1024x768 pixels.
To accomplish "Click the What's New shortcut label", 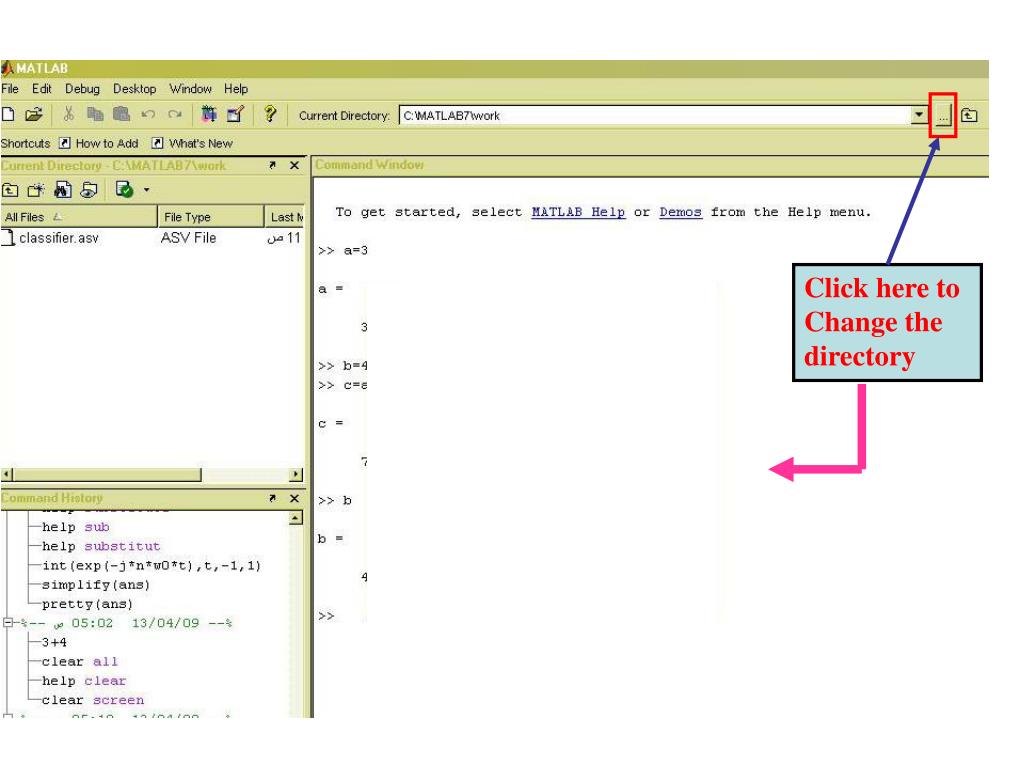I will tap(200, 143).
